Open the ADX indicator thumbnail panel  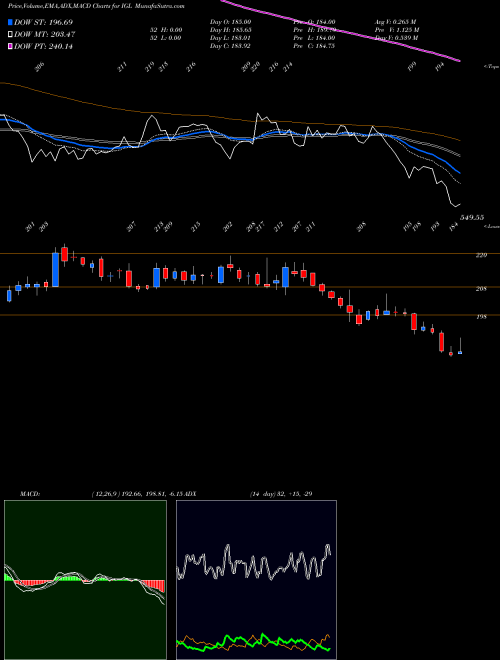[x=256, y=580]
